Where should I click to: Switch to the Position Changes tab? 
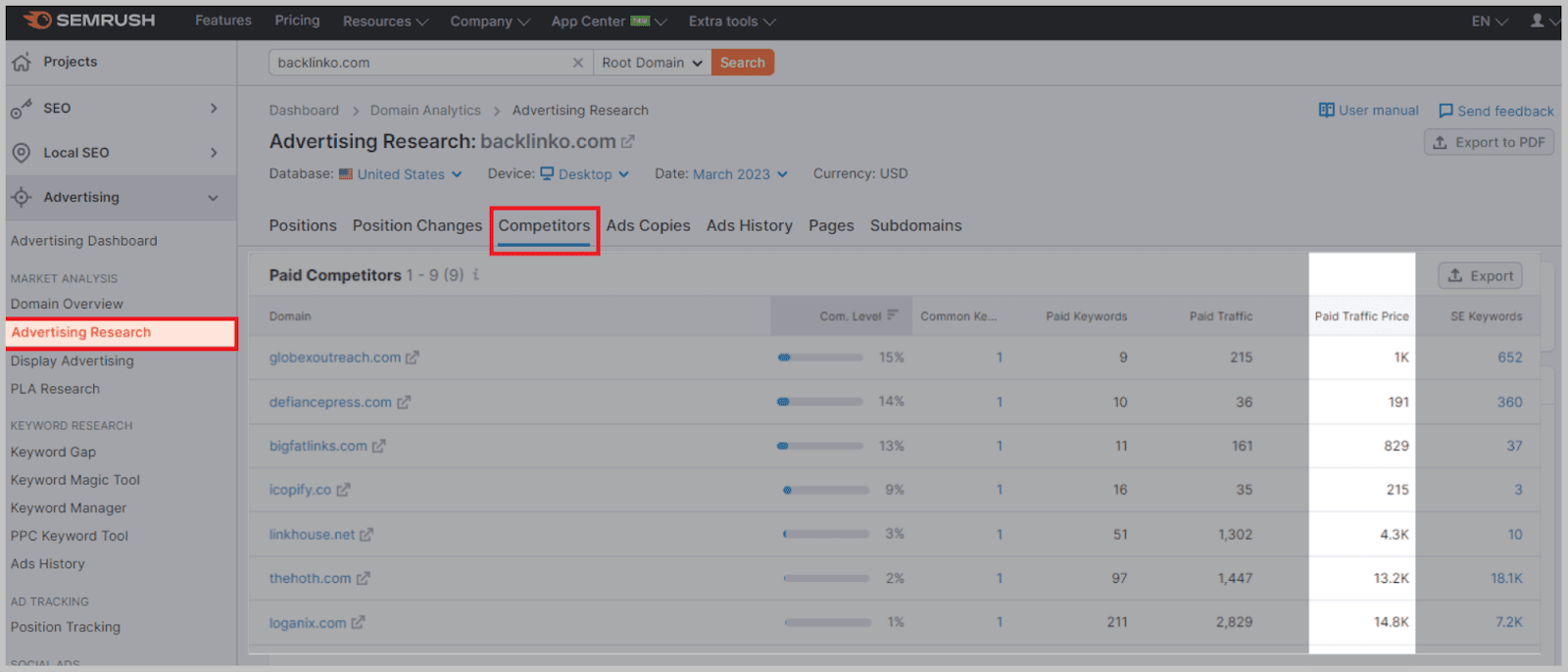coord(417,225)
